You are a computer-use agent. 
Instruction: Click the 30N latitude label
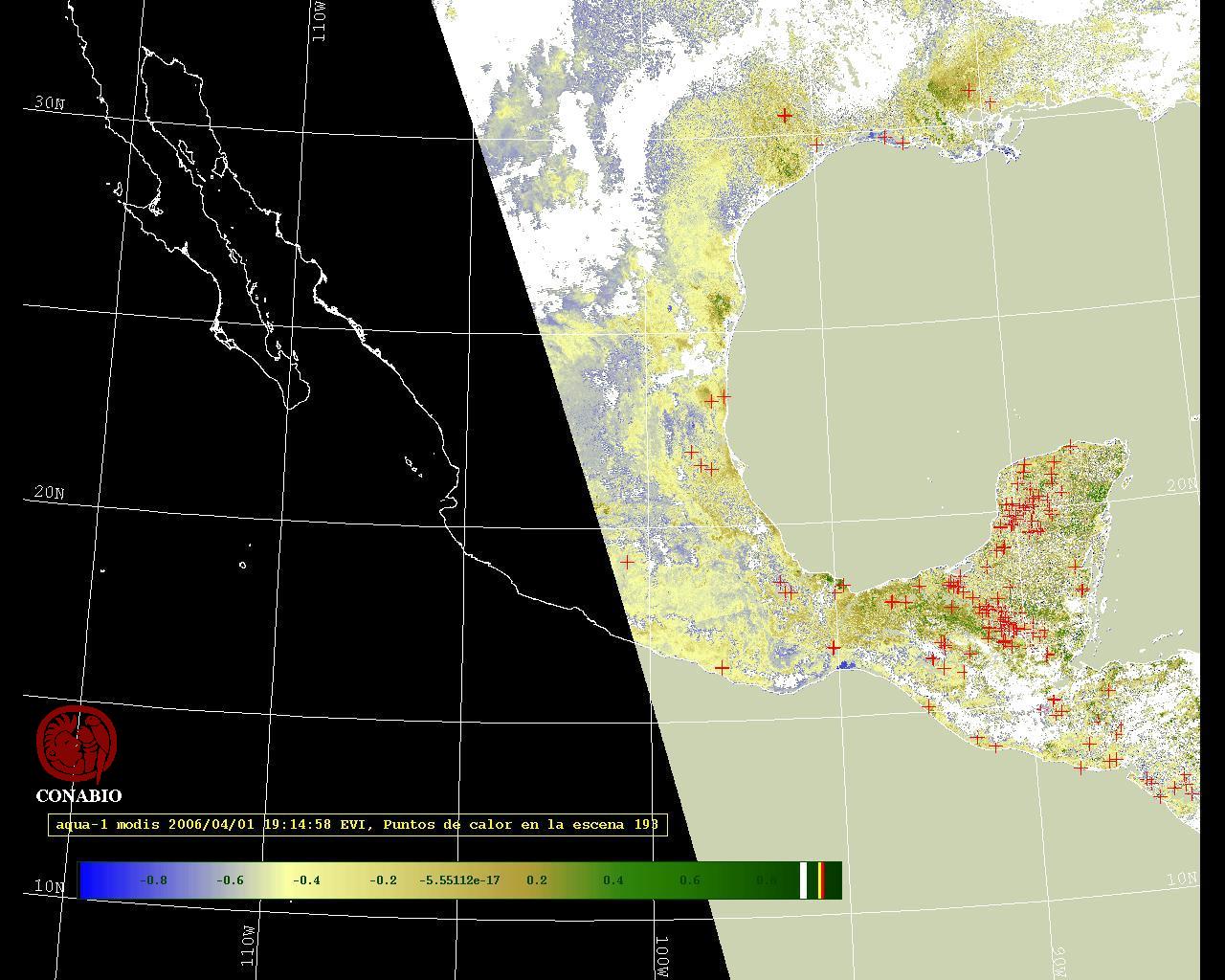49,103
